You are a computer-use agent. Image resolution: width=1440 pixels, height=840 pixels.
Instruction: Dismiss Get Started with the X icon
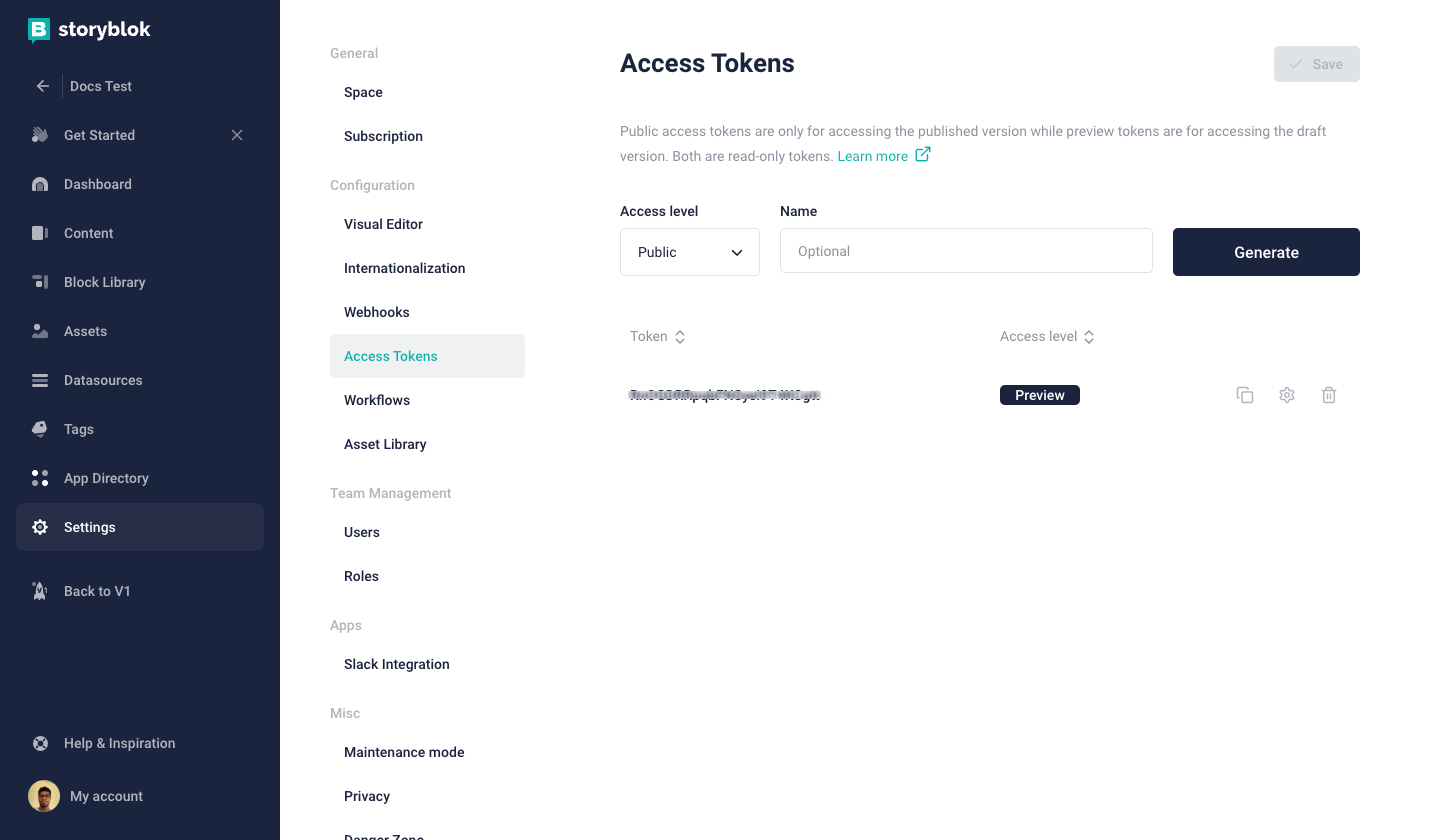(x=237, y=135)
